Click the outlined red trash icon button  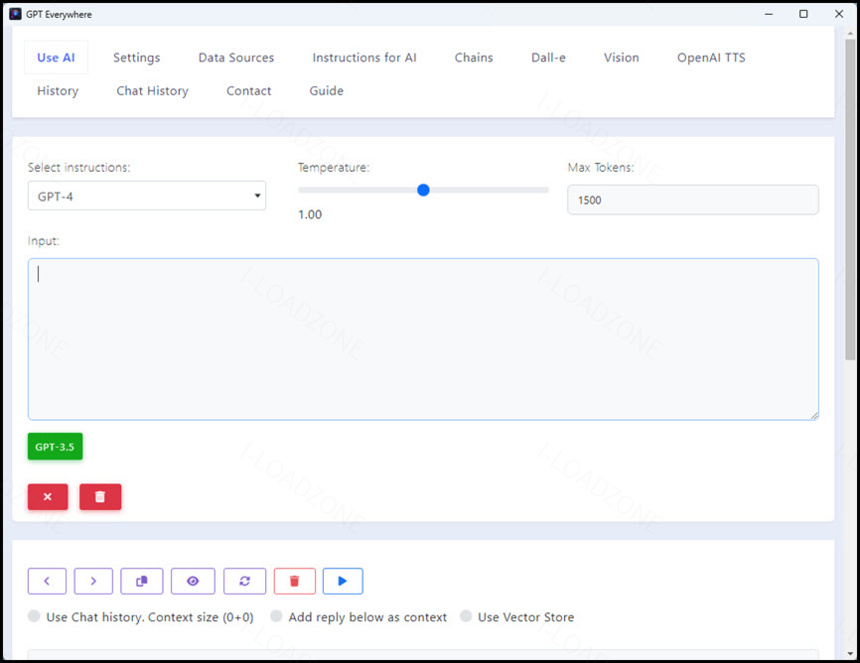295,581
